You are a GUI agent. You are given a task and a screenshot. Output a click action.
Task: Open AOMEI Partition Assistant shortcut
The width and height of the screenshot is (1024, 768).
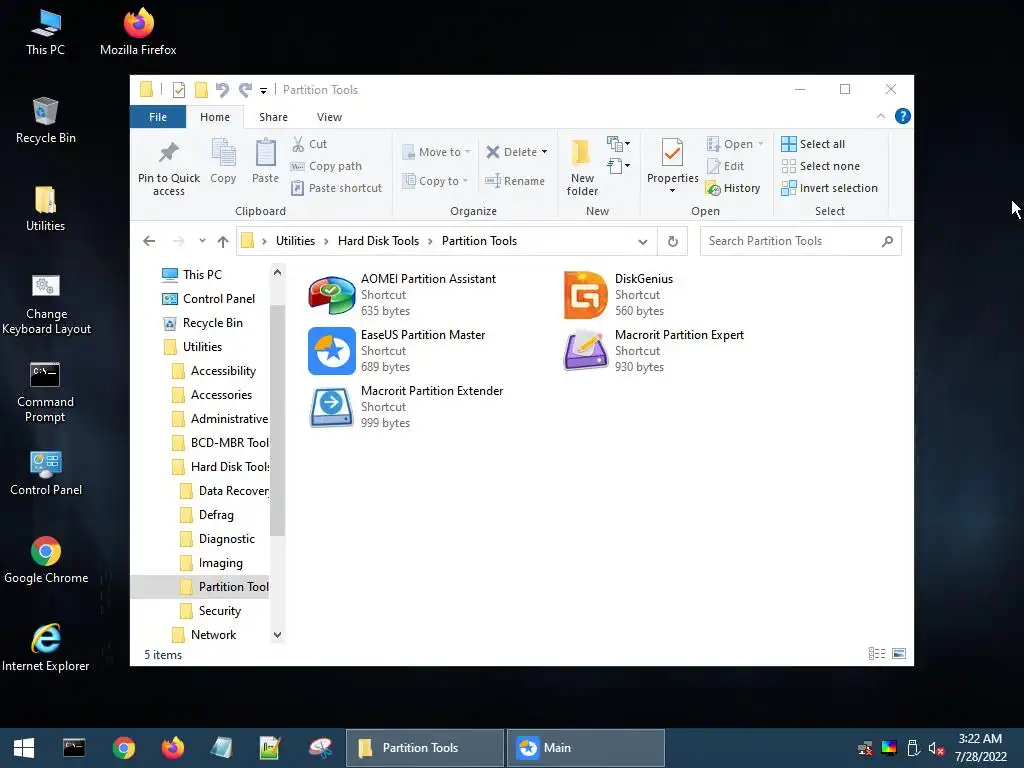pyautogui.click(x=402, y=295)
